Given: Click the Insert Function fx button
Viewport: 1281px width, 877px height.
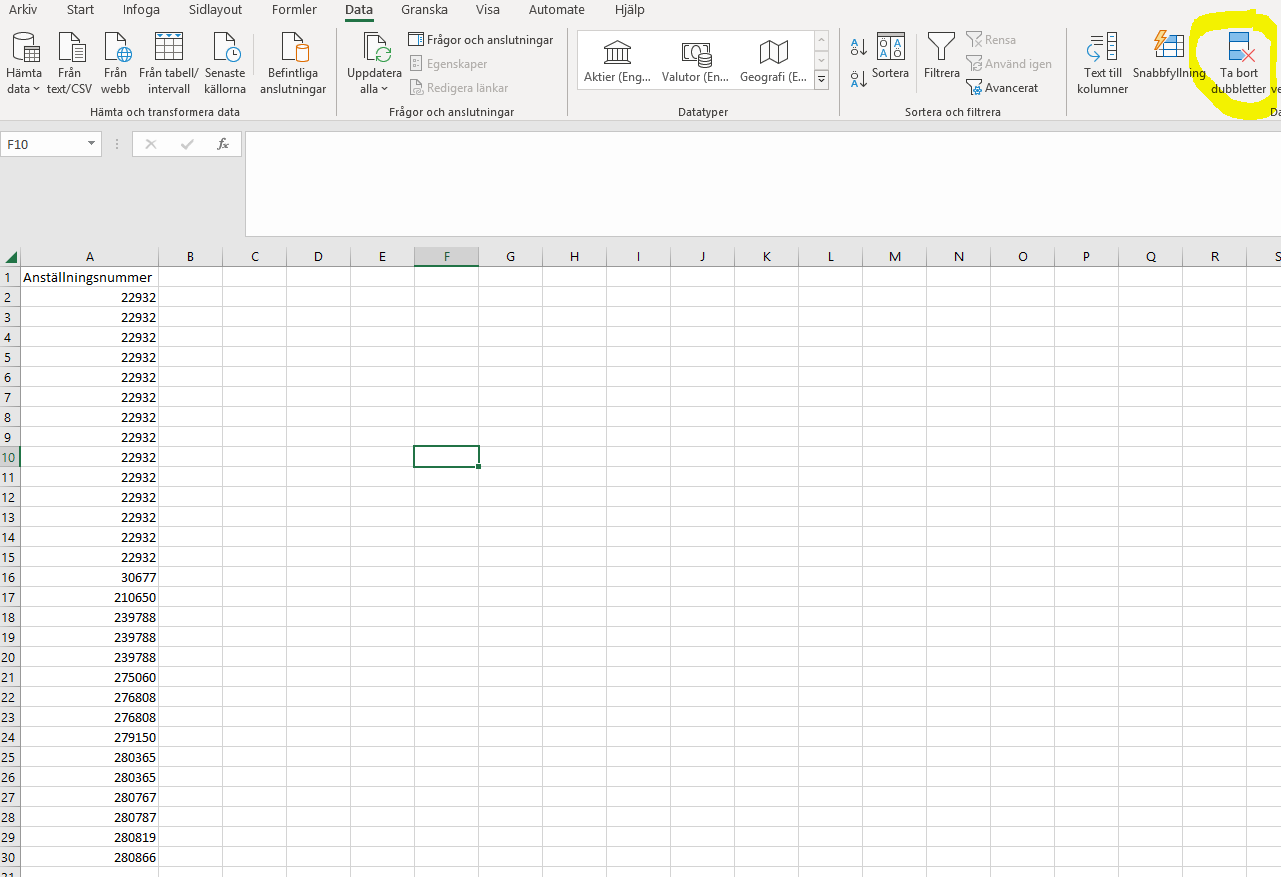Looking at the screenshot, I should click(x=223, y=144).
